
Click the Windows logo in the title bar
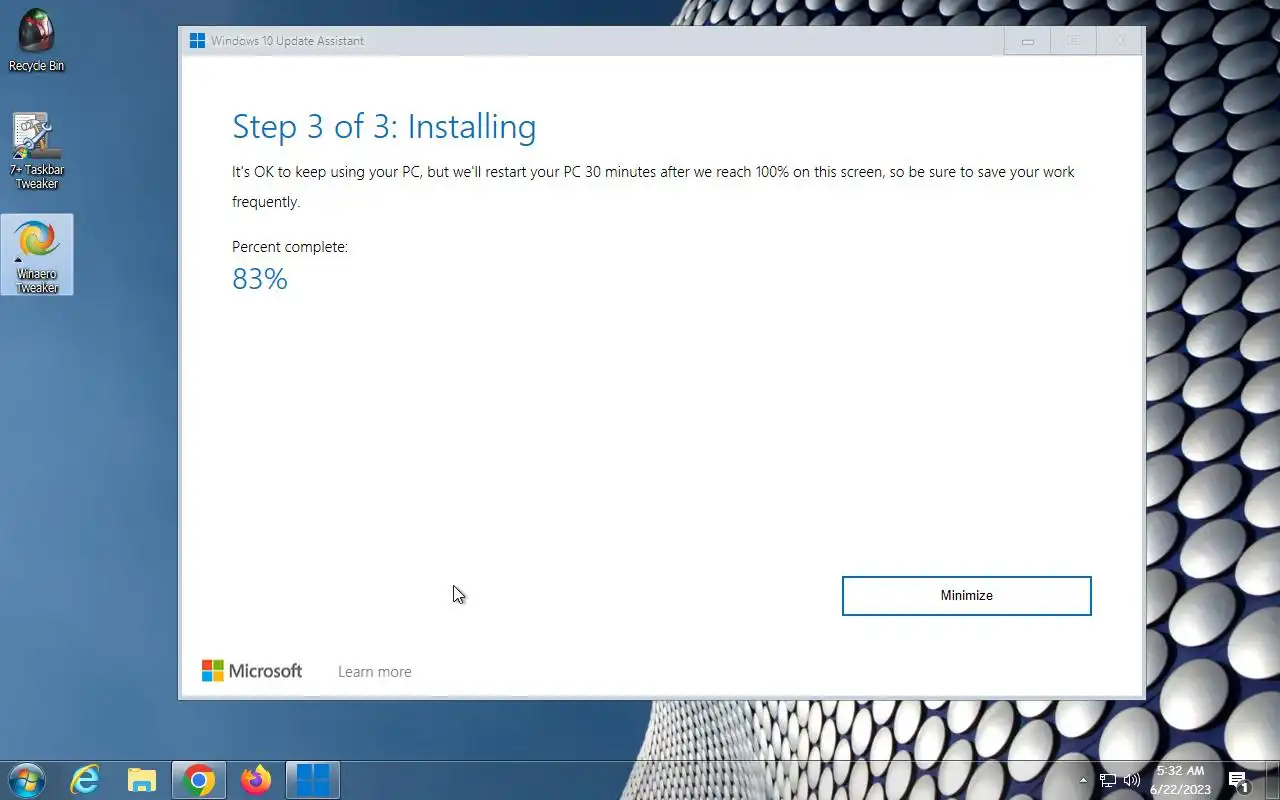point(197,41)
